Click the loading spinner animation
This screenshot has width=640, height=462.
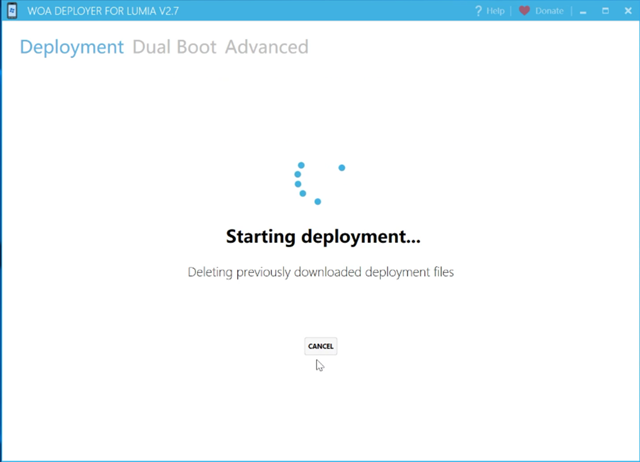coord(317,182)
